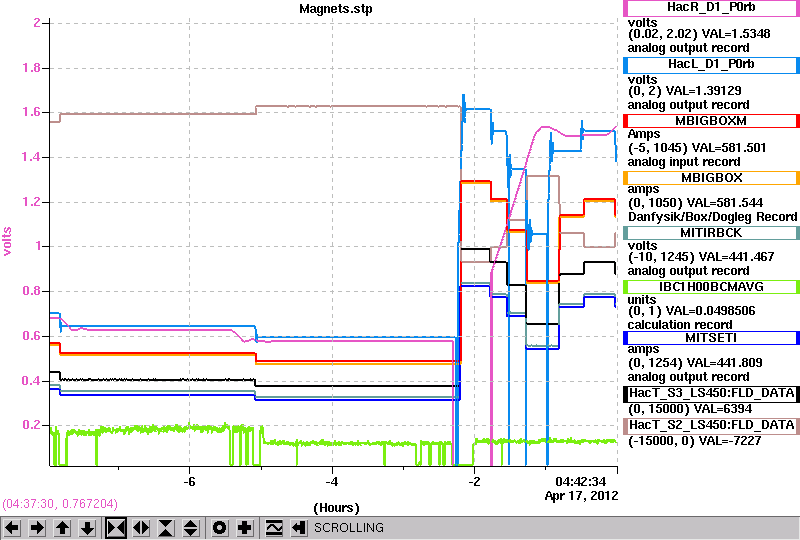
Task: Click the 'Apr 17, 2012' date label
Action: click(x=582, y=496)
